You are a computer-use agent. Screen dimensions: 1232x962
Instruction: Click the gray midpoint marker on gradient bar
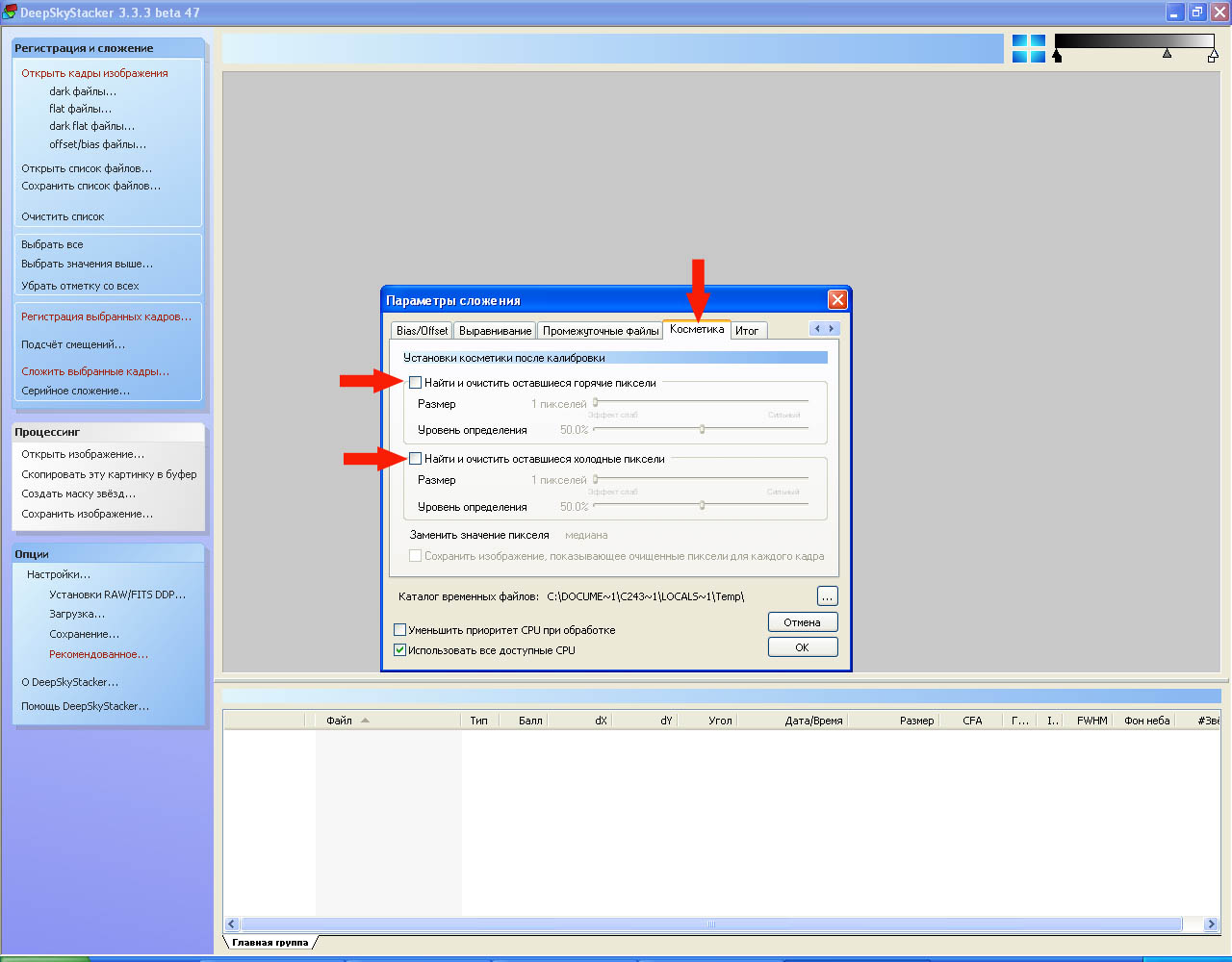click(1167, 54)
